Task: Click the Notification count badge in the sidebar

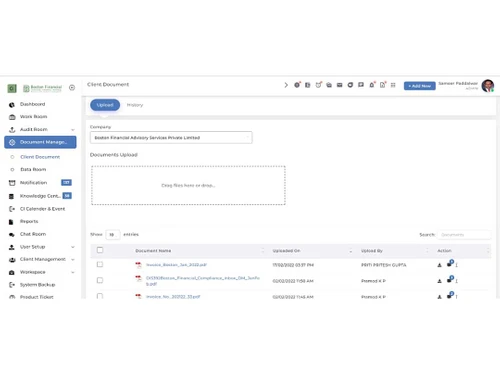Action: coord(66,183)
